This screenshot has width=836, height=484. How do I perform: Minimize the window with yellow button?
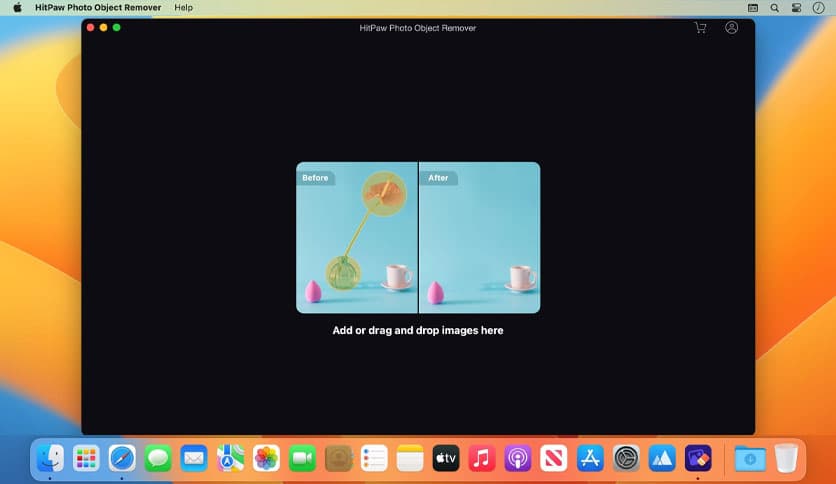coord(103,28)
